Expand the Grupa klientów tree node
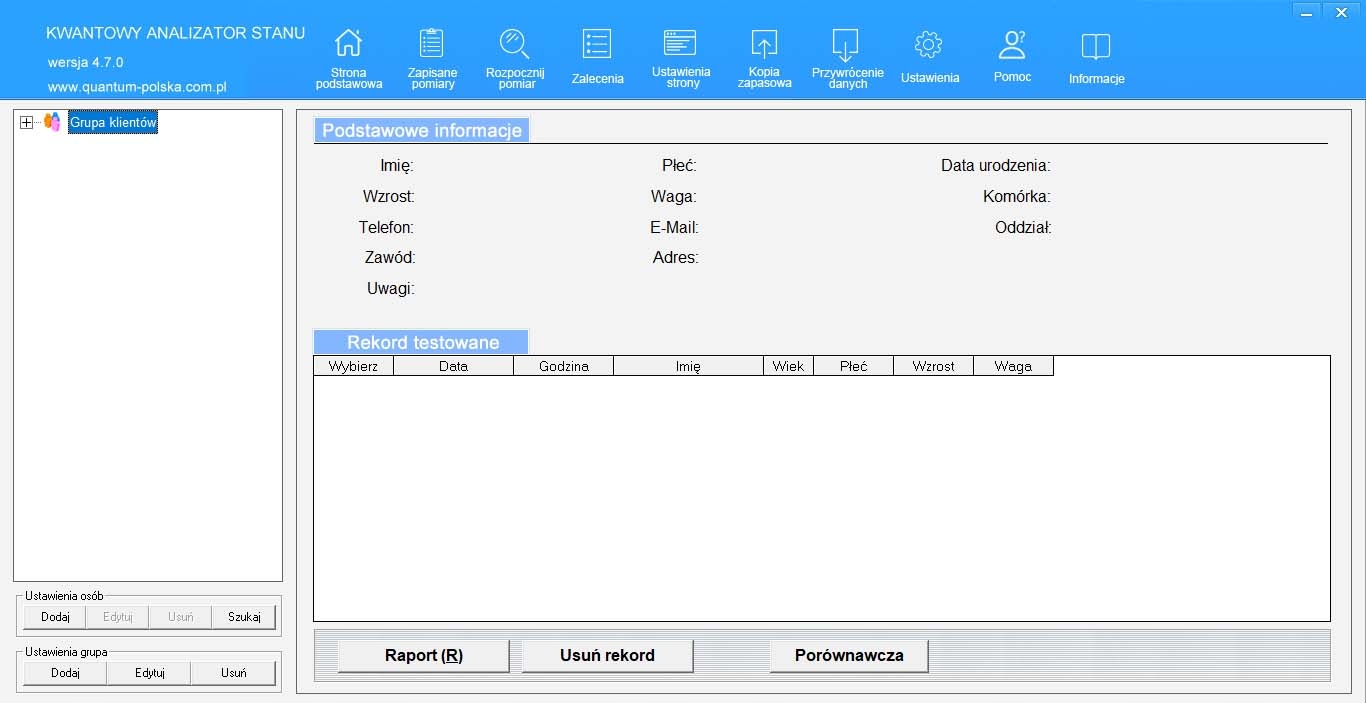 [26, 122]
